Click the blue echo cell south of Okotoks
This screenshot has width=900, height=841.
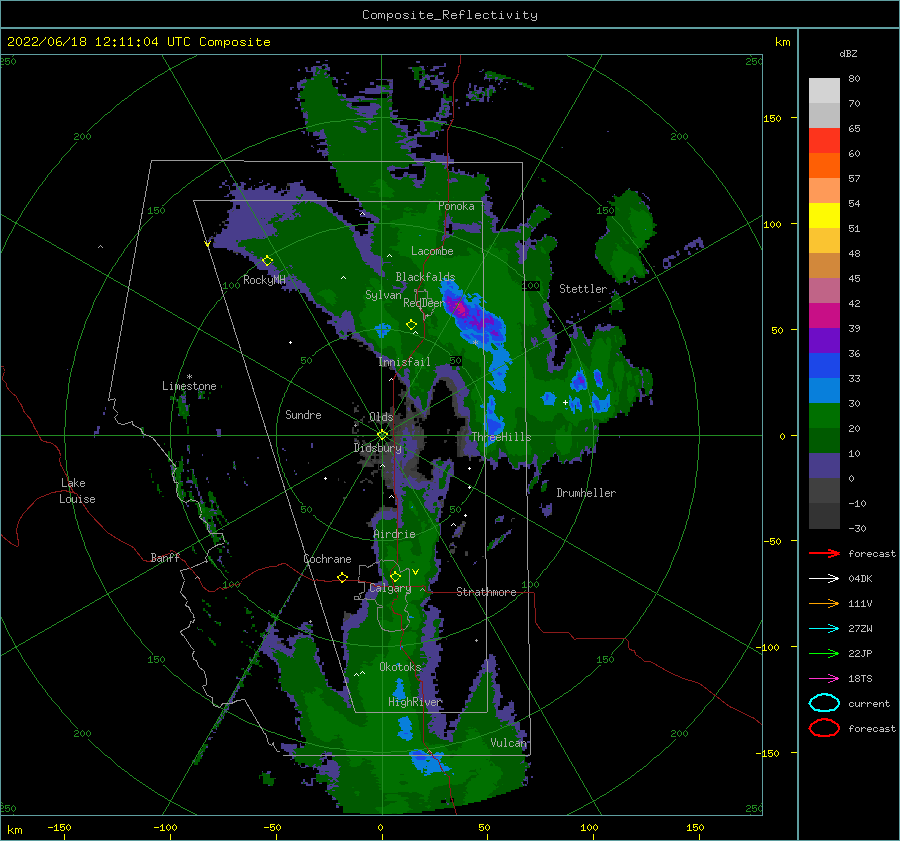399,689
